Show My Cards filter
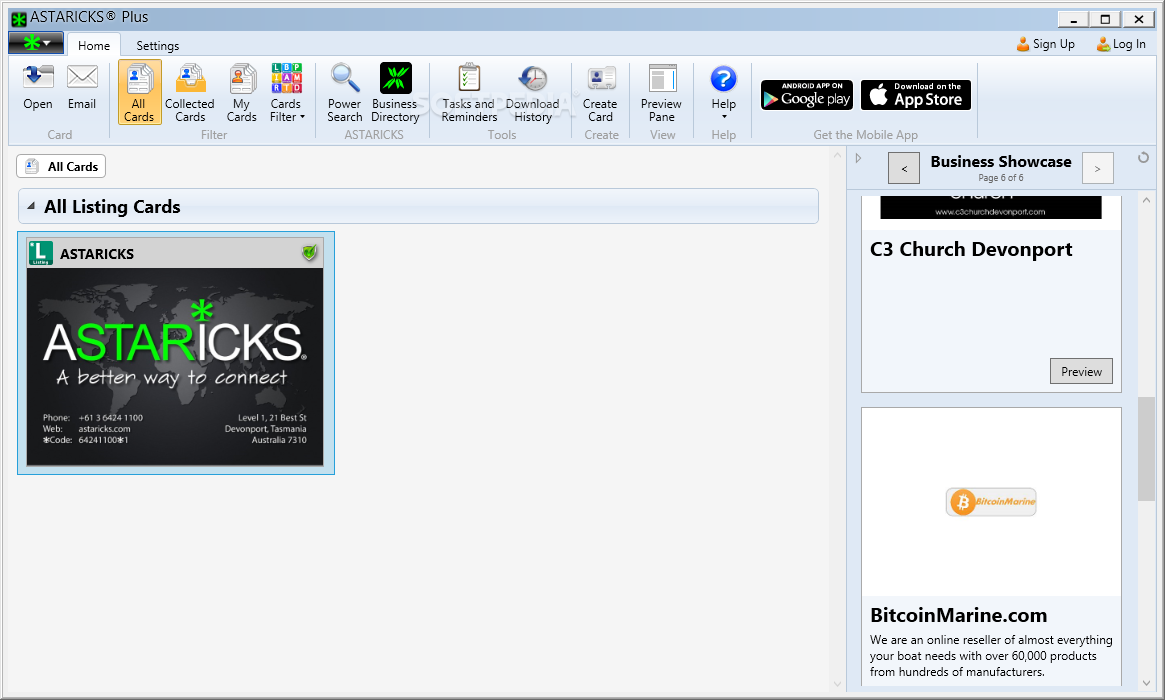This screenshot has height=700, width=1165. 241,92
